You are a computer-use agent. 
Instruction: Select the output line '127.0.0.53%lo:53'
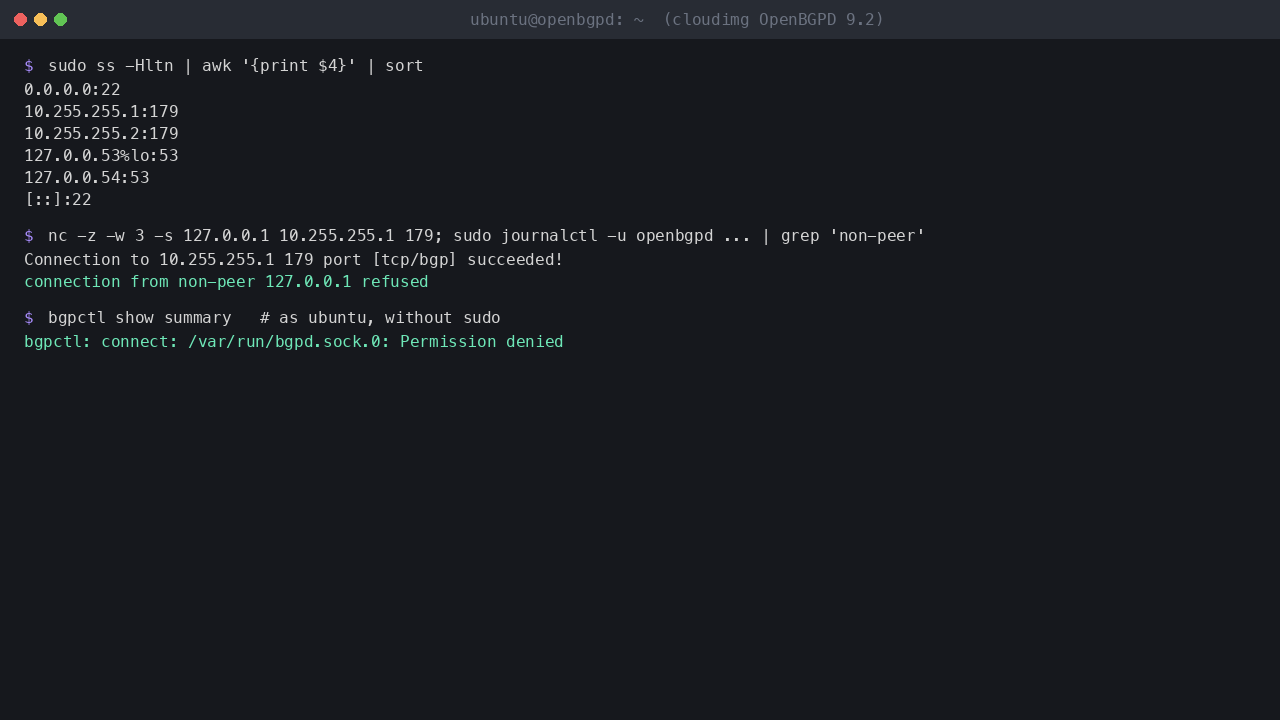pos(101,156)
